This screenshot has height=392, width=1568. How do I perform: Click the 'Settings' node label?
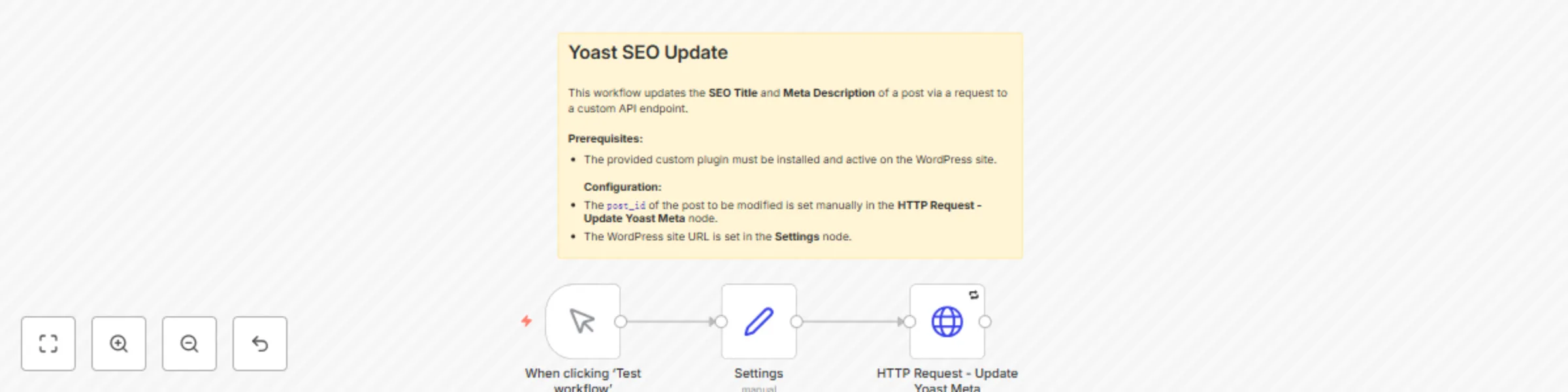(x=759, y=373)
